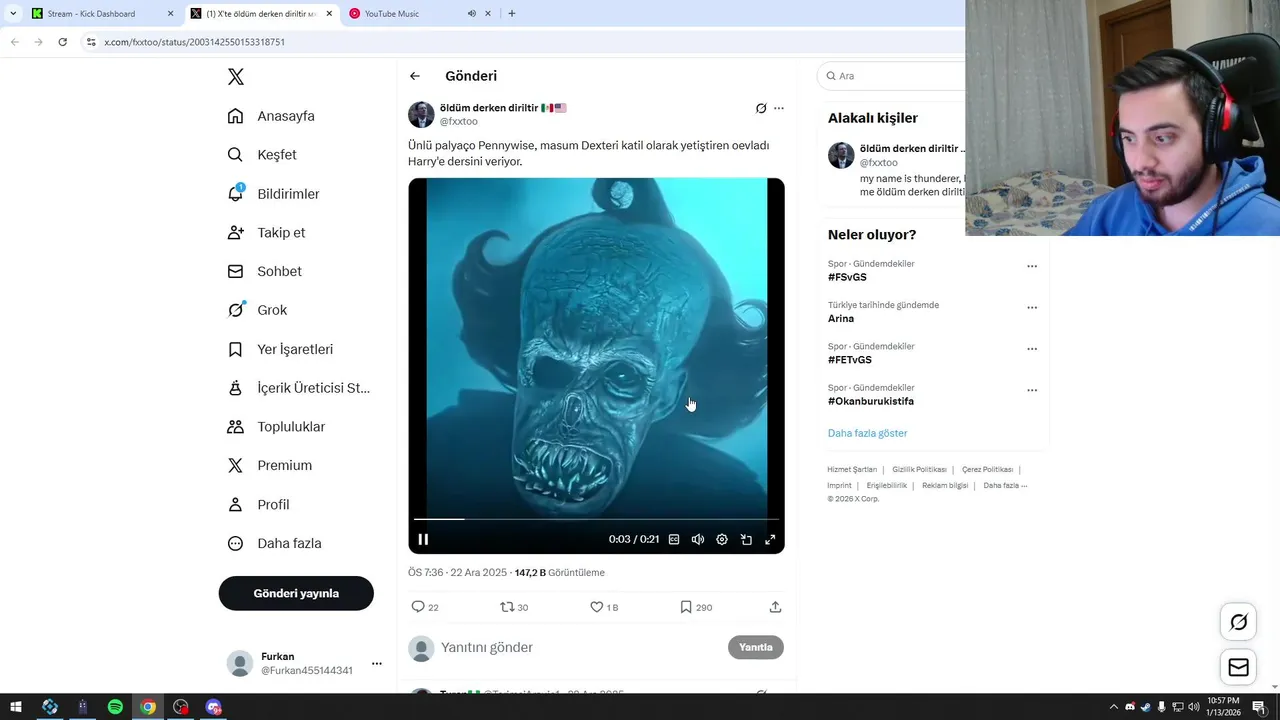Open Grok from sidebar
Image resolution: width=1280 pixels, height=720 pixels.
tap(257, 310)
